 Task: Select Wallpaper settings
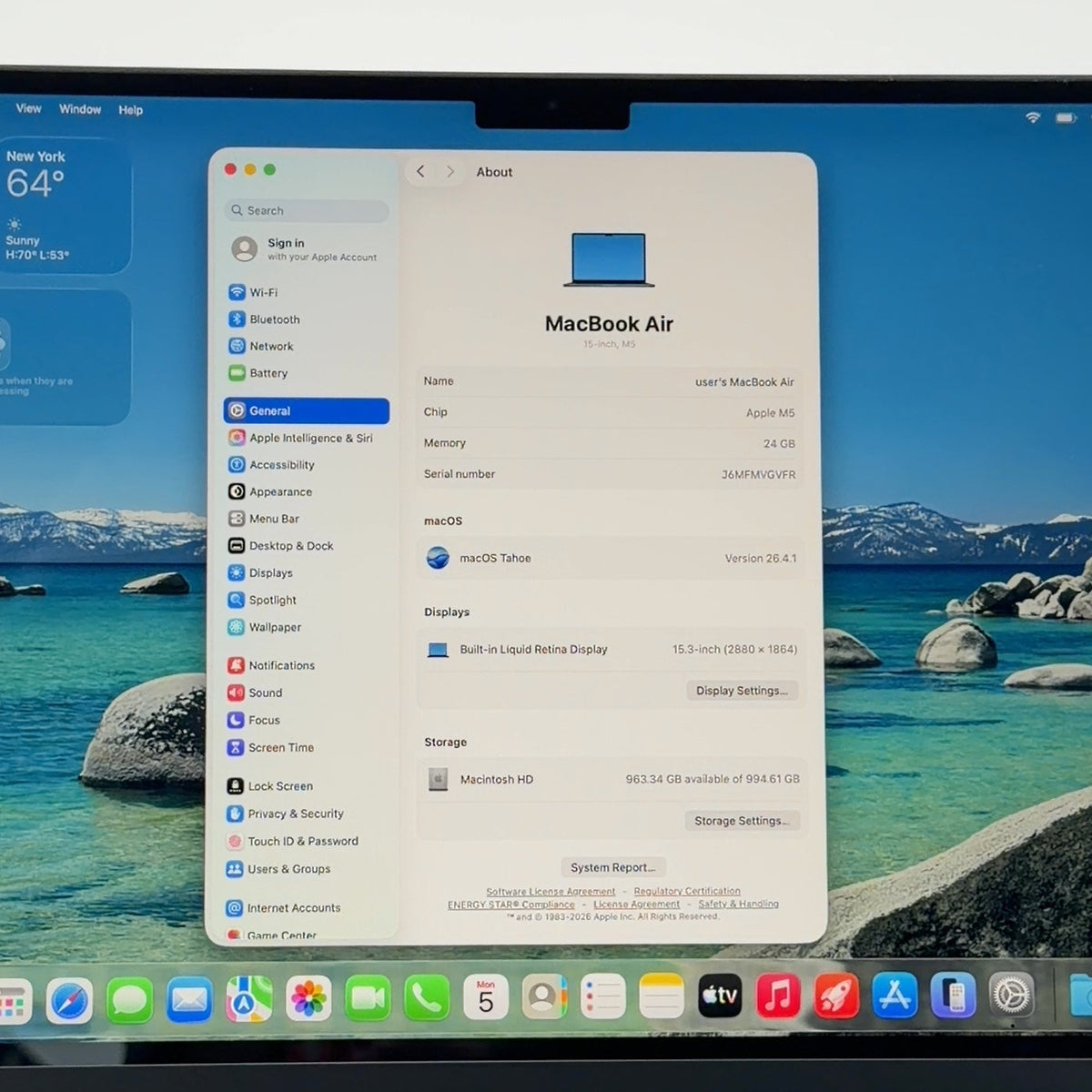point(264,627)
